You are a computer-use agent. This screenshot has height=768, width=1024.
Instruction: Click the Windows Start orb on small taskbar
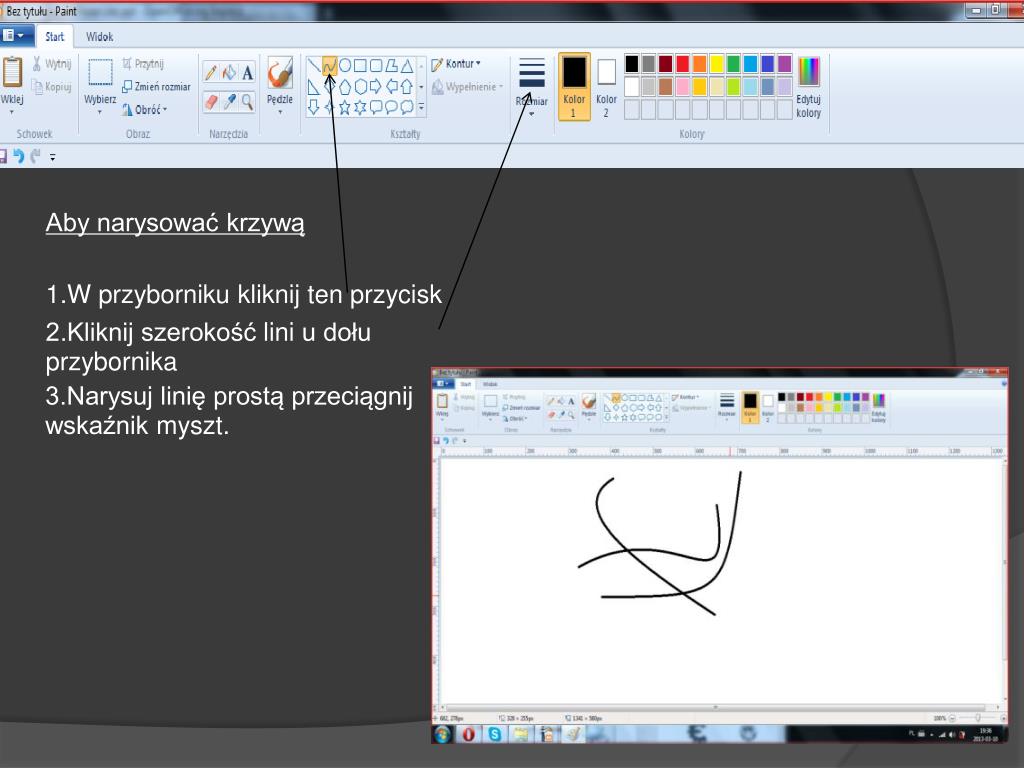tap(442, 734)
